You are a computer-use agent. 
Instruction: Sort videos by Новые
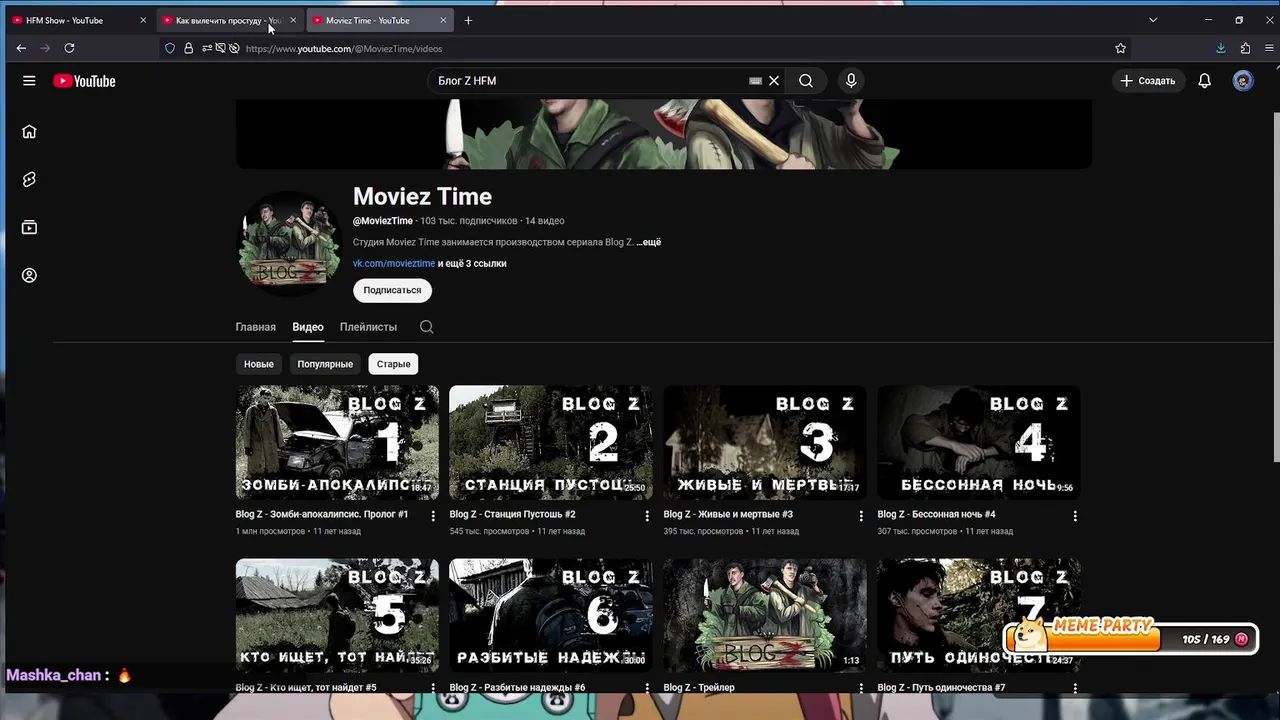pos(259,364)
